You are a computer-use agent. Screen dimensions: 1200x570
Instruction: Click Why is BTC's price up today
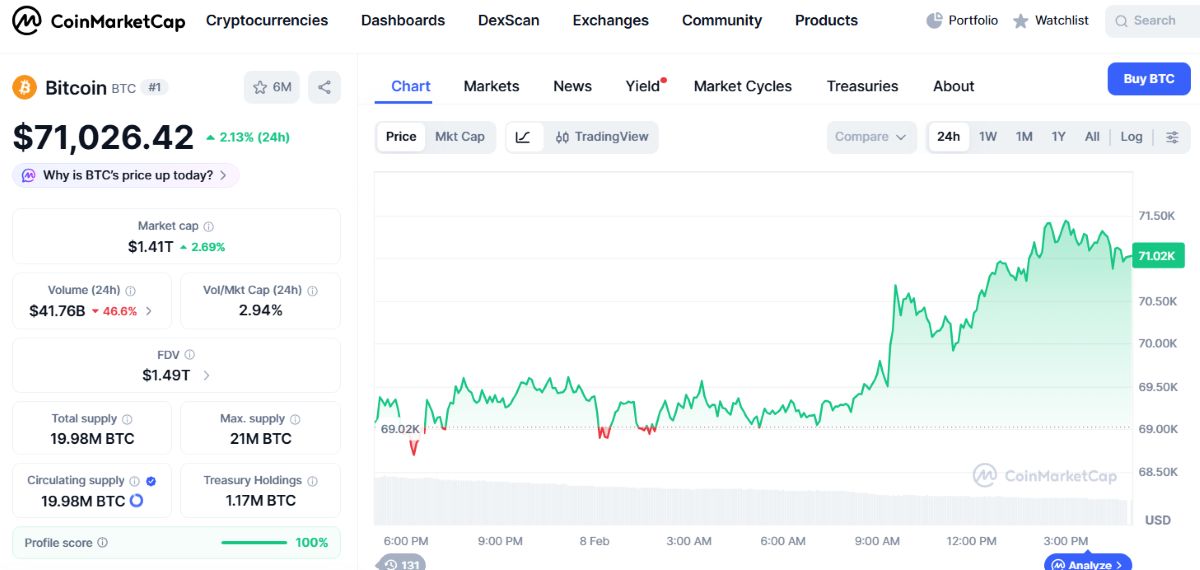click(x=126, y=176)
